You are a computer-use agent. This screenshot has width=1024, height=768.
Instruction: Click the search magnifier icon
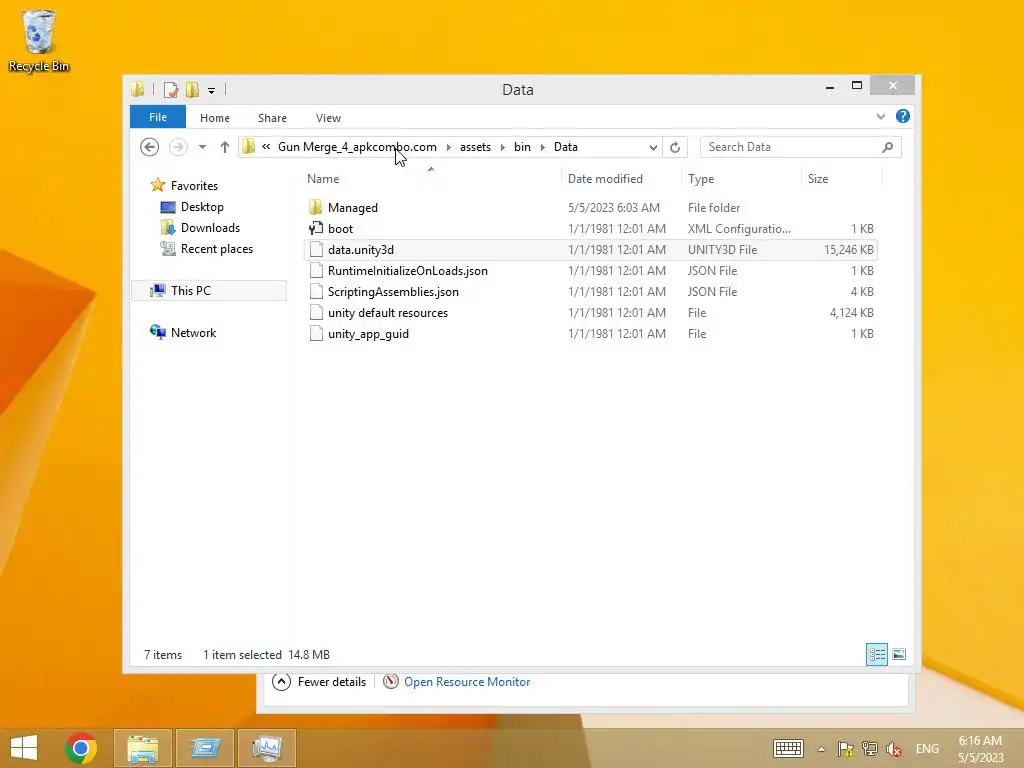click(888, 147)
